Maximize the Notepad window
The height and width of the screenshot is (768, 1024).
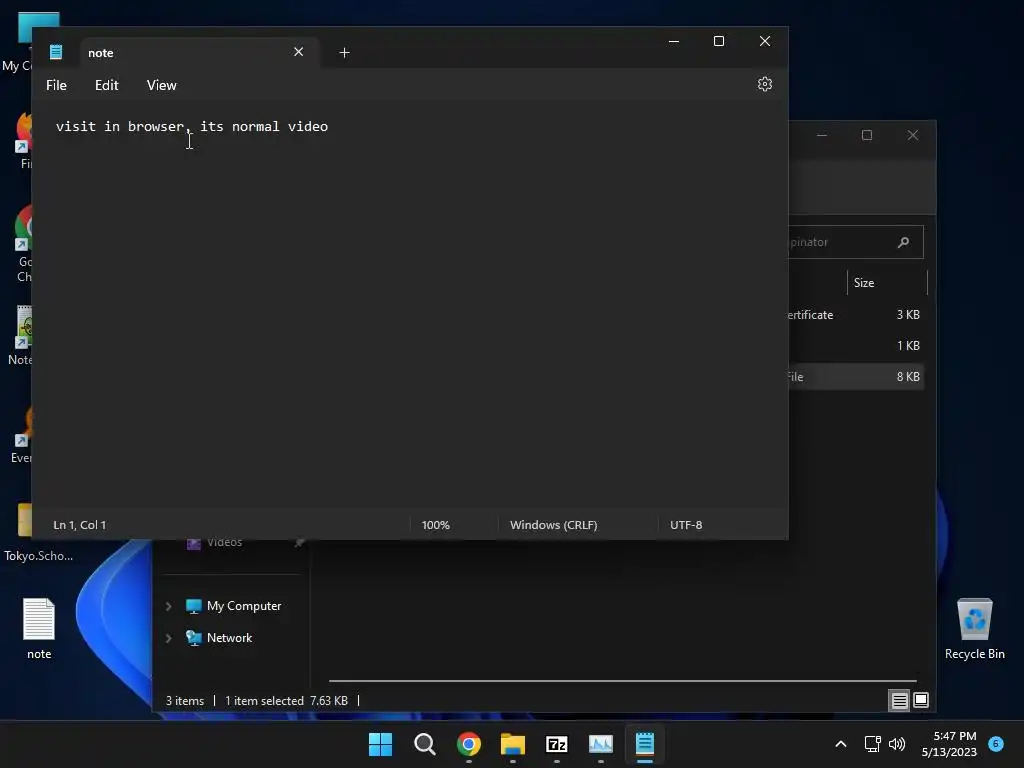click(x=719, y=41)
